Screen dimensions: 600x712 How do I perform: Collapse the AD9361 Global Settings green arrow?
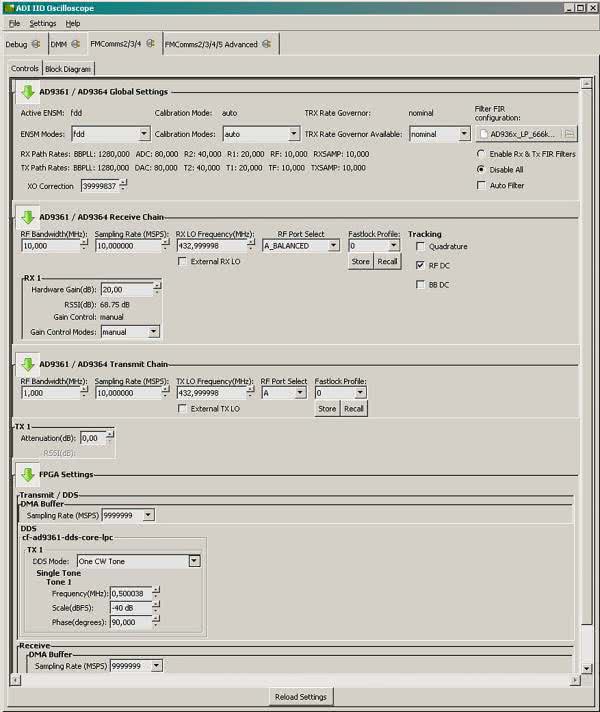click(x=27, y=93)
